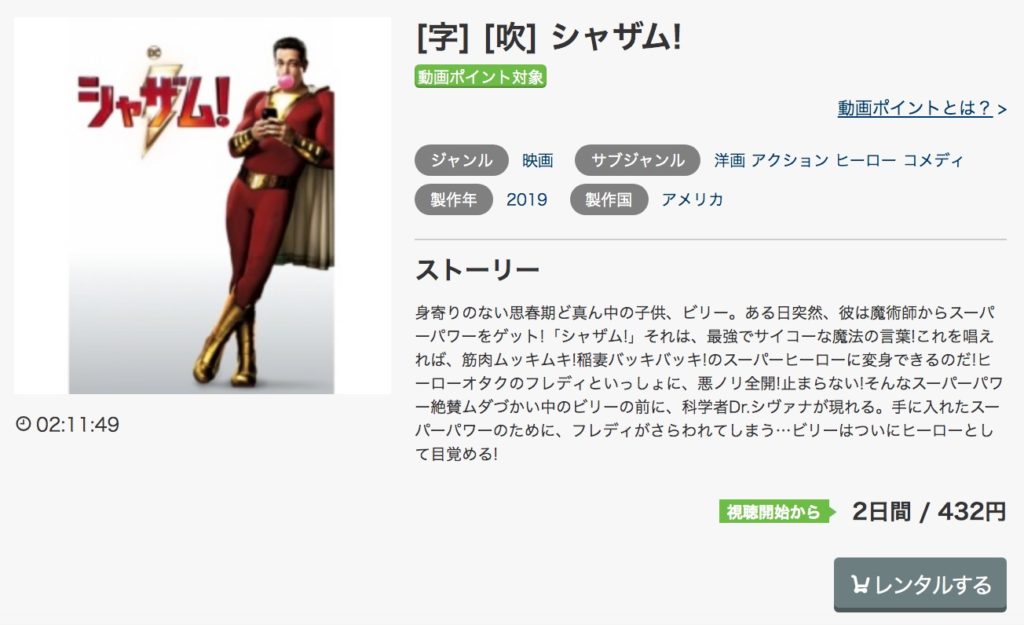The height and width of the screenshot is (625, 1024).
Task: Open the 洋画 subgenre link
Action: [x=729, y=160]
